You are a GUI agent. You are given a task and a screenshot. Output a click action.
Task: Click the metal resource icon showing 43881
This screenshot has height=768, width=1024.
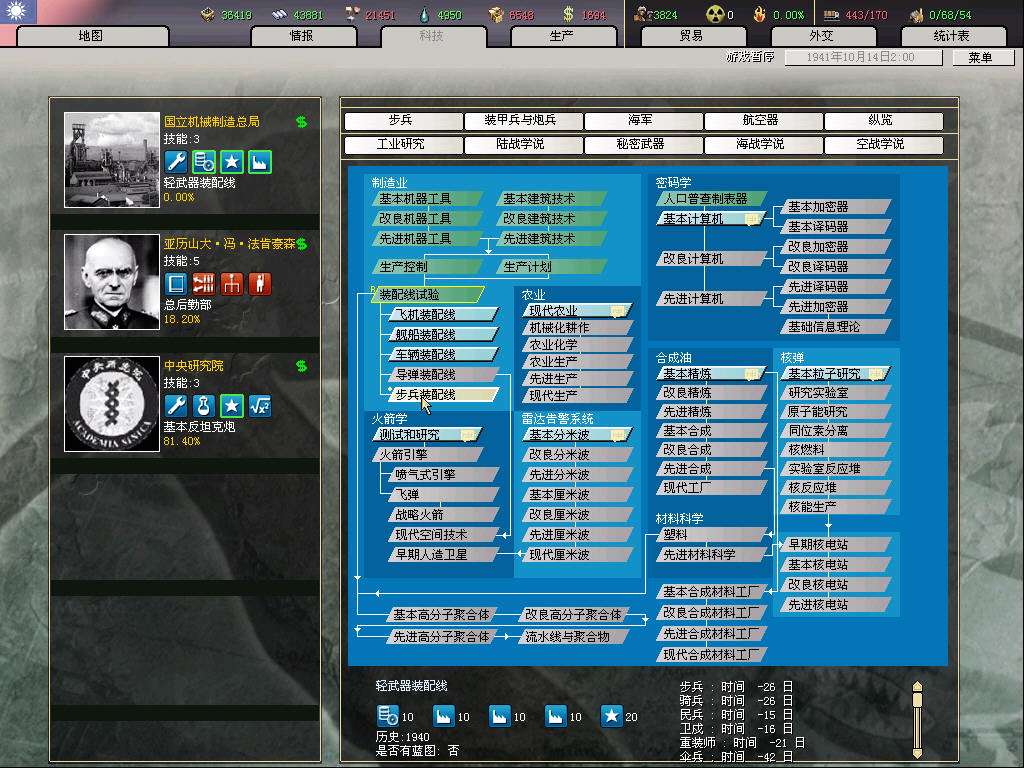(x=280, y=14)
